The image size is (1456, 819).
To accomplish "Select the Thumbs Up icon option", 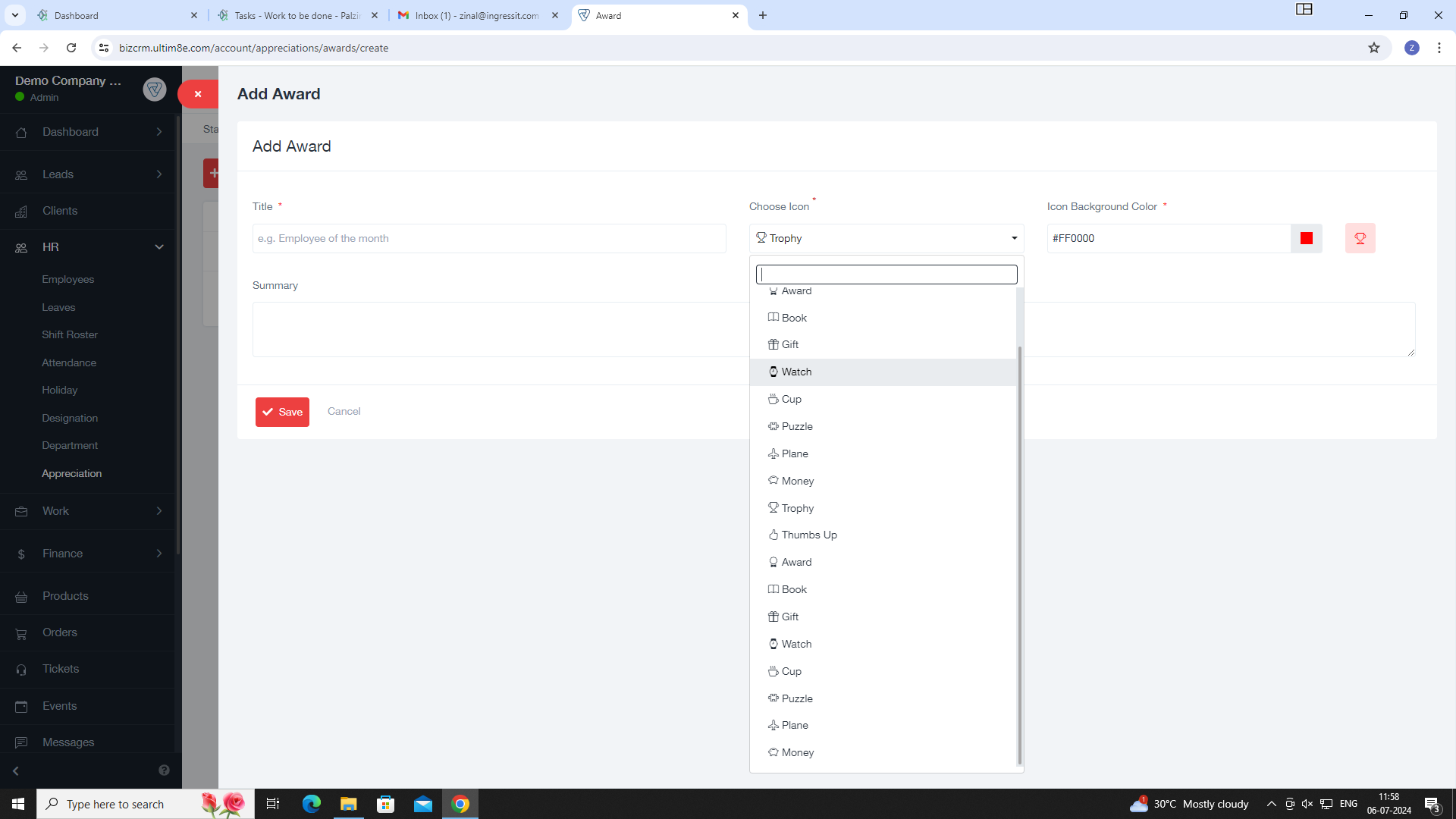I will click(x=883, y=535).
